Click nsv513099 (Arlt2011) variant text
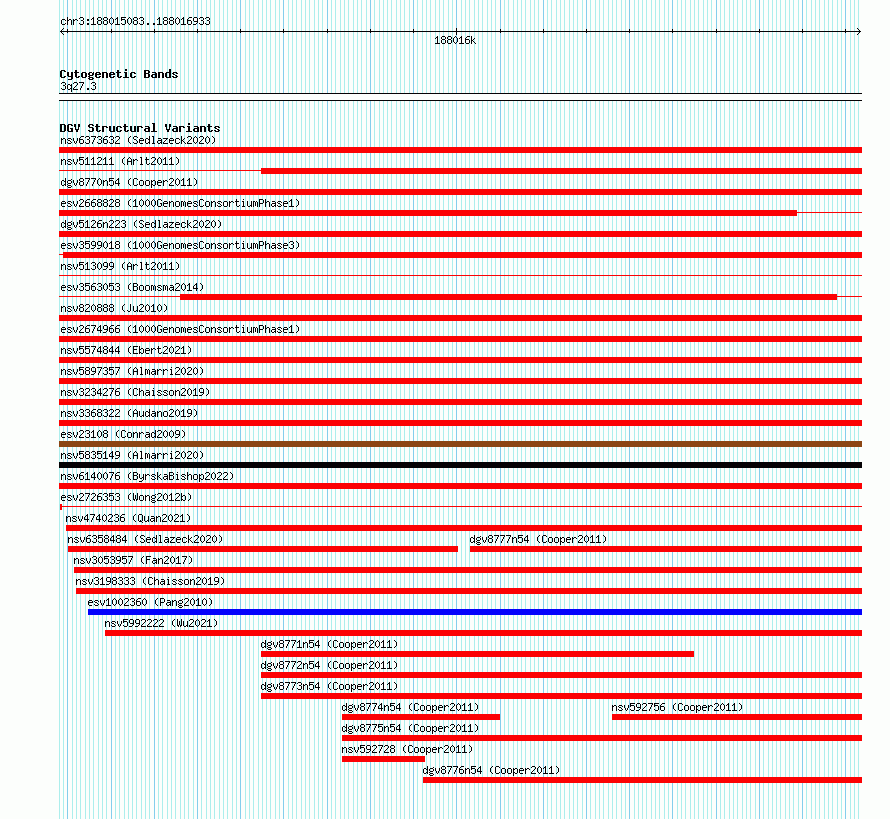Viewport: 890px width, 819px height. [x=120, y=266]
